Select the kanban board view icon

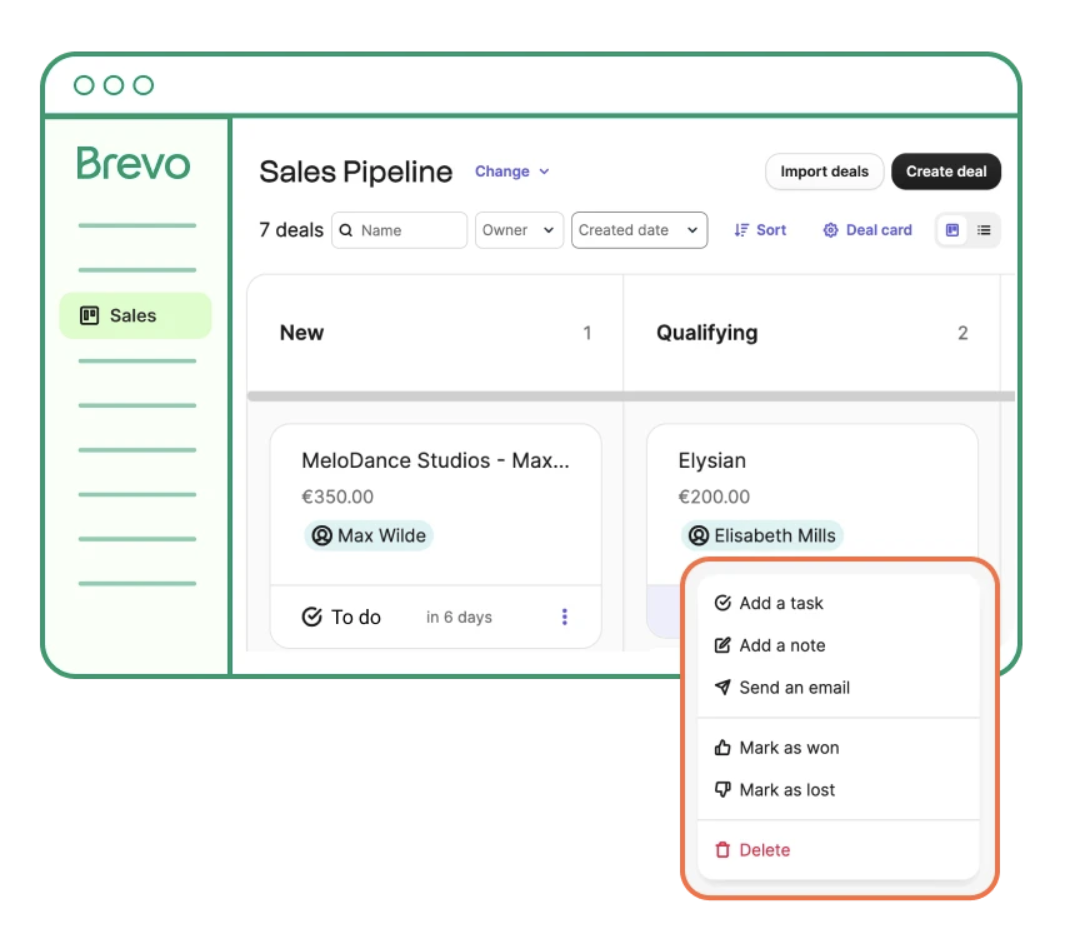tap(952, 230)
